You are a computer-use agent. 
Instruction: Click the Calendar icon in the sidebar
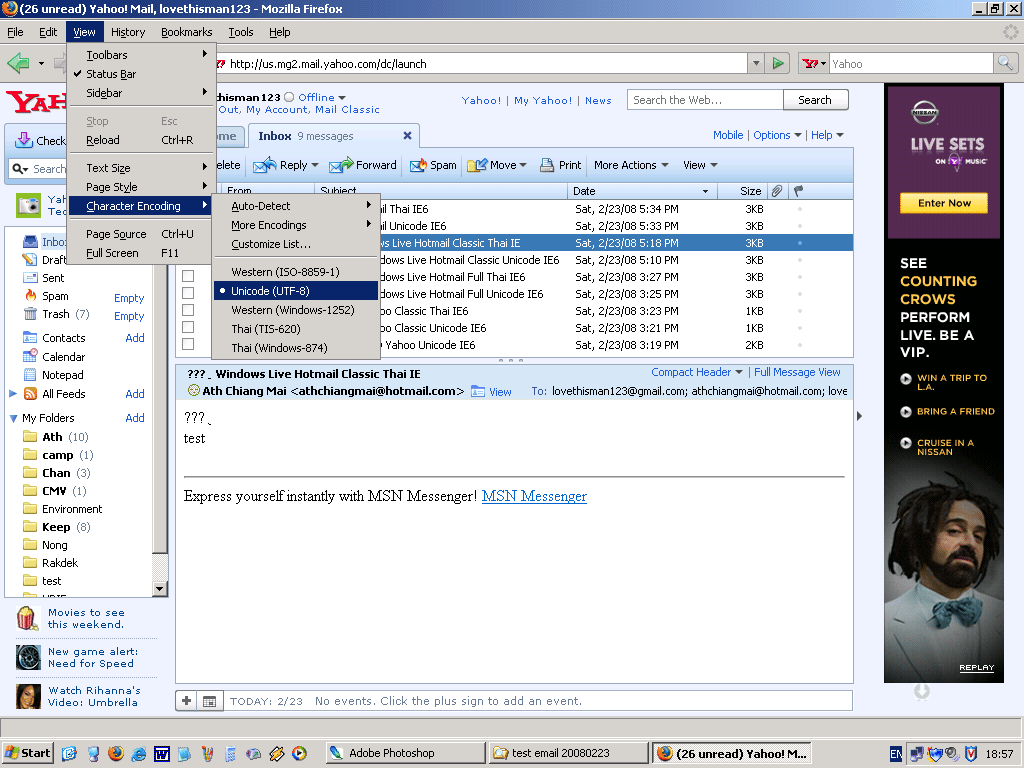[x=30, y=356]
